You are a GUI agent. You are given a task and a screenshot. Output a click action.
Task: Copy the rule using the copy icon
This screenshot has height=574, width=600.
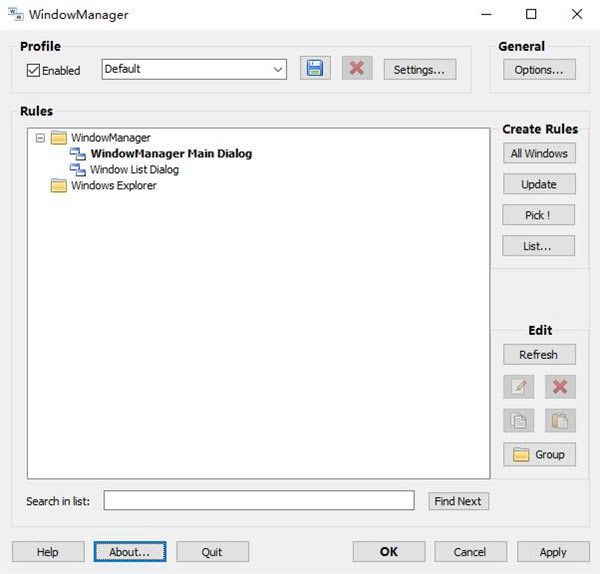tap(518, 421)
